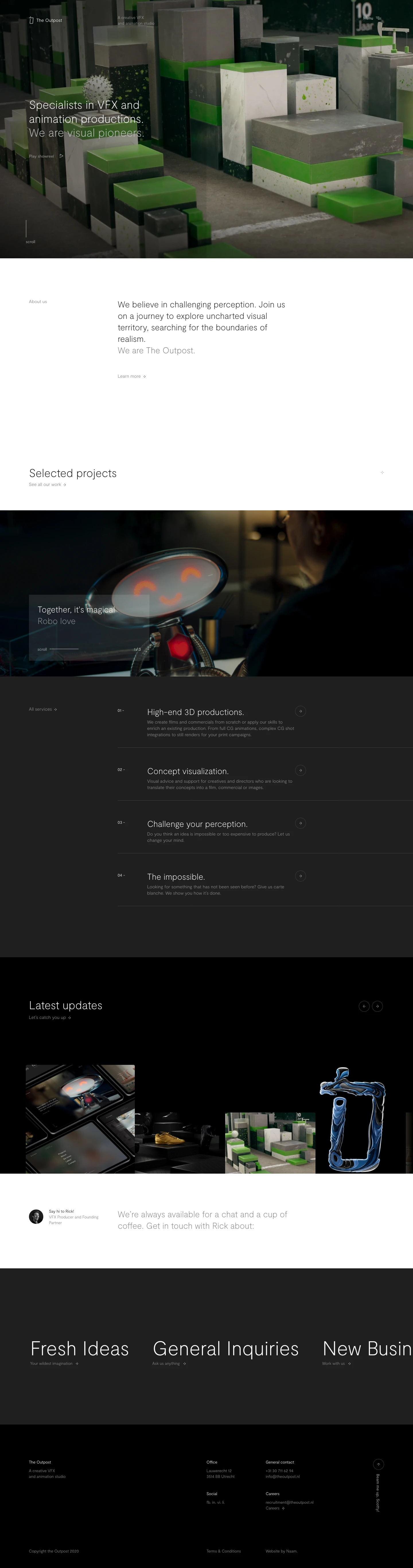Click Challenge your perception heading
This screenshot has width=413, height=1568.
(197, 824)
